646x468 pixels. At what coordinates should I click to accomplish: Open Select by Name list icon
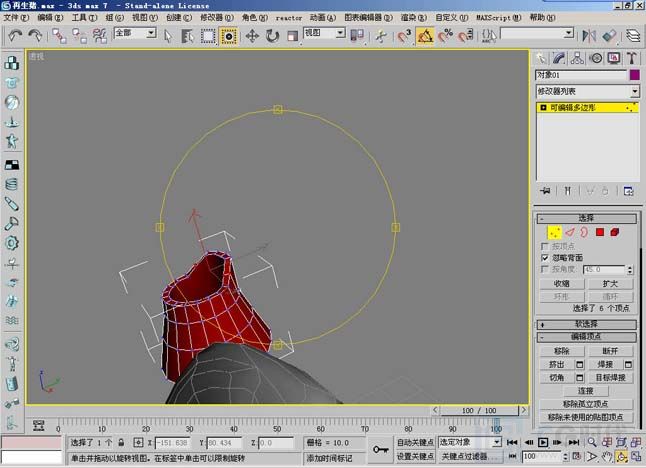click(187, 36)
